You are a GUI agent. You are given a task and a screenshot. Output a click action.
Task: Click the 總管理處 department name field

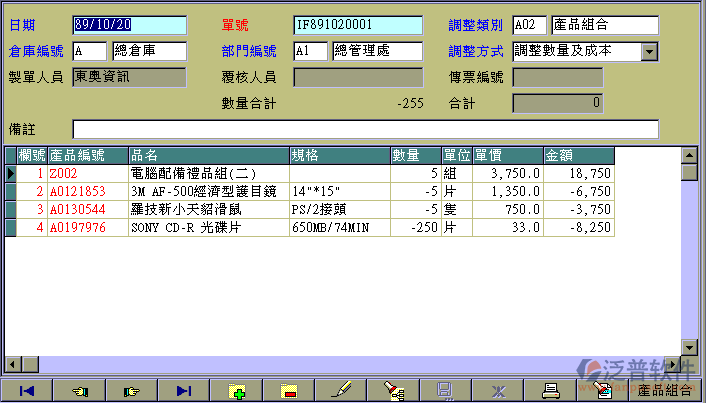377,51
